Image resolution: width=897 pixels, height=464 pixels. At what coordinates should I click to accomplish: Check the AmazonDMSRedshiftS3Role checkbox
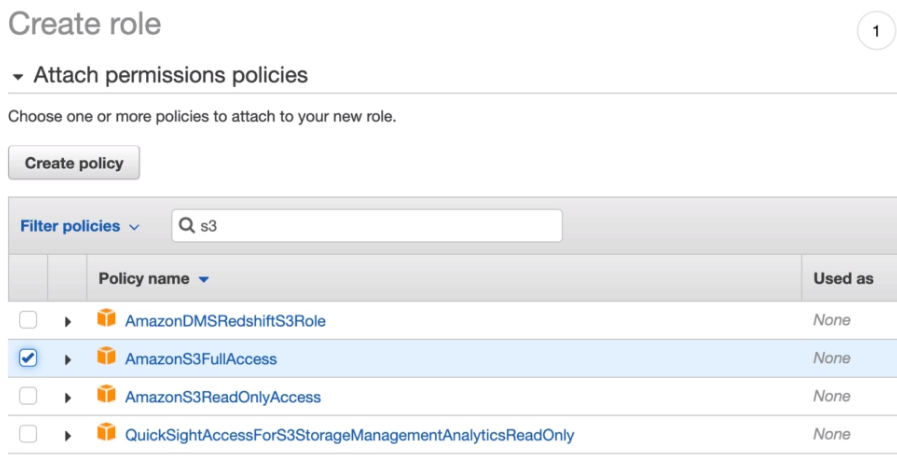(x=28, y=320)
